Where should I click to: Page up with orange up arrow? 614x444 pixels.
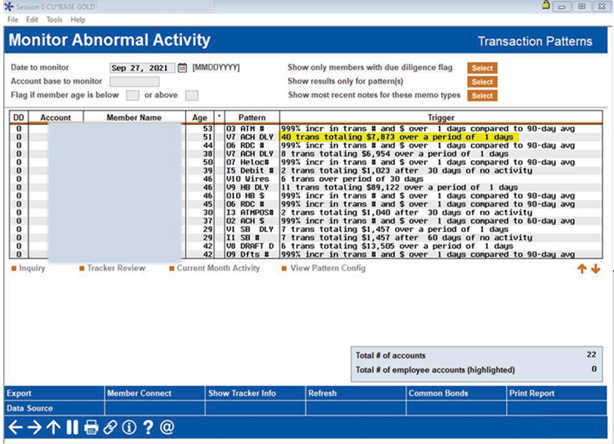582,269
